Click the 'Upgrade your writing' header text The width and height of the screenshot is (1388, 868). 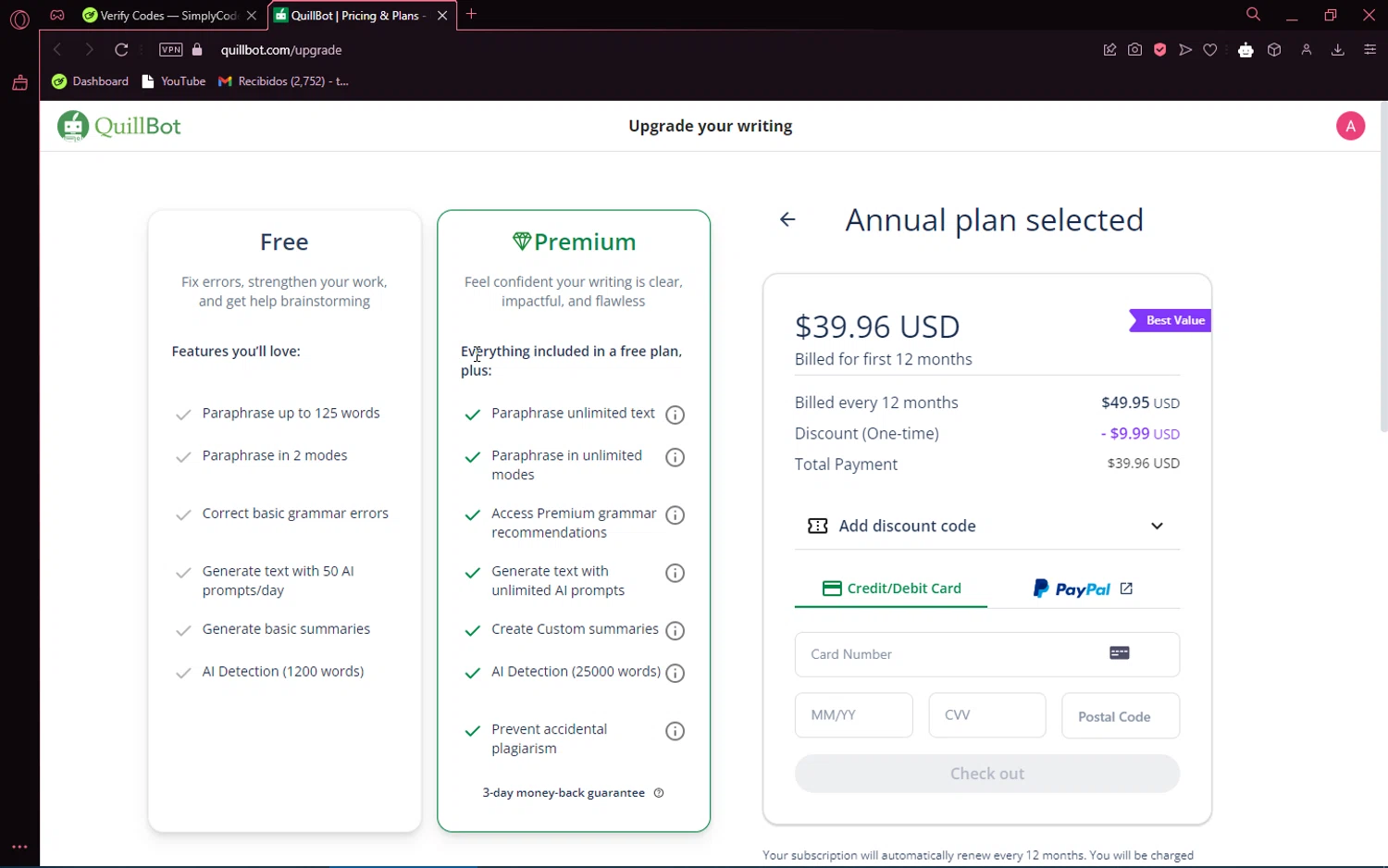[710, 126]
